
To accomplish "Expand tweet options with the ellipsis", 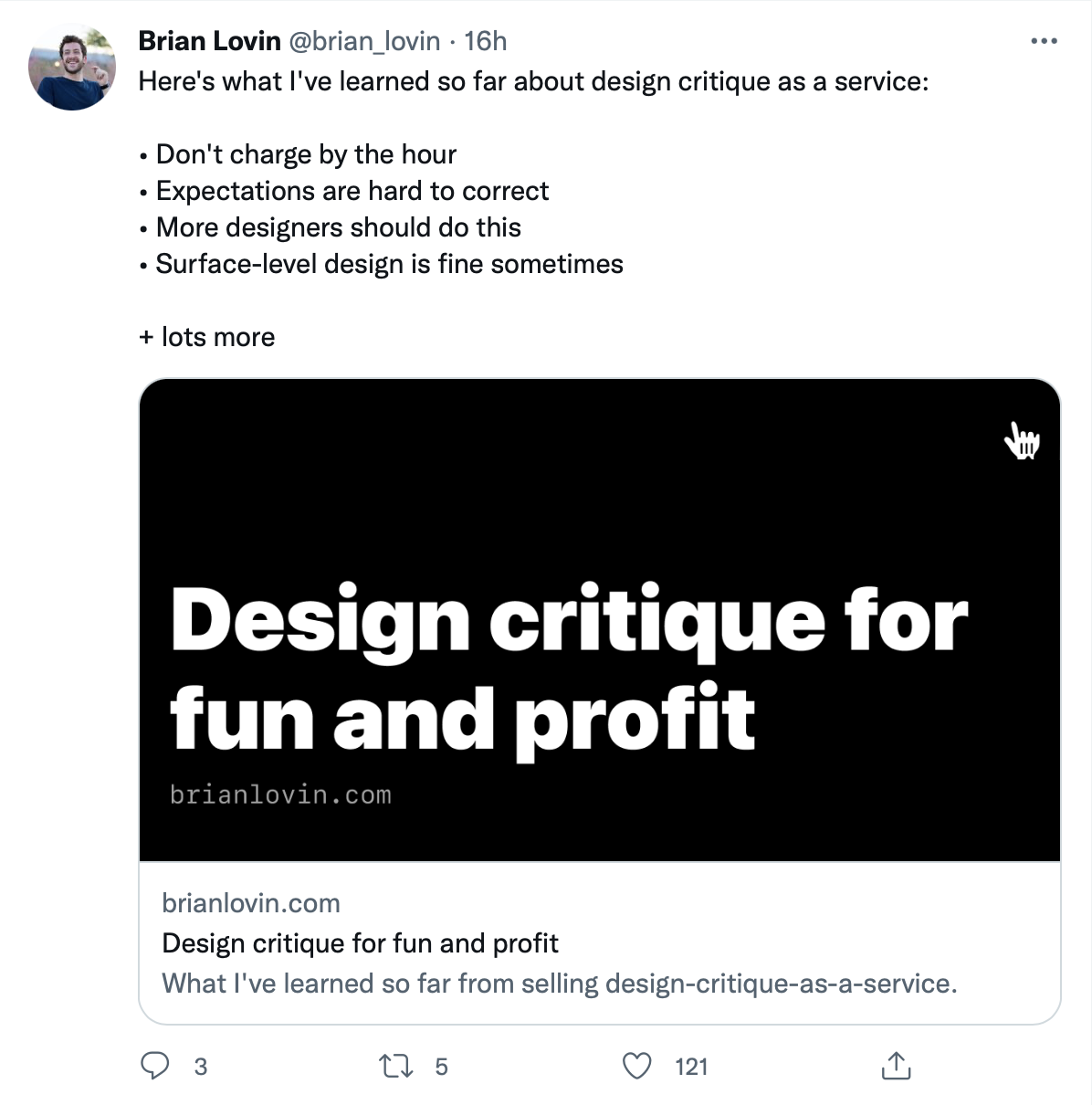I will coord(1040,40).
